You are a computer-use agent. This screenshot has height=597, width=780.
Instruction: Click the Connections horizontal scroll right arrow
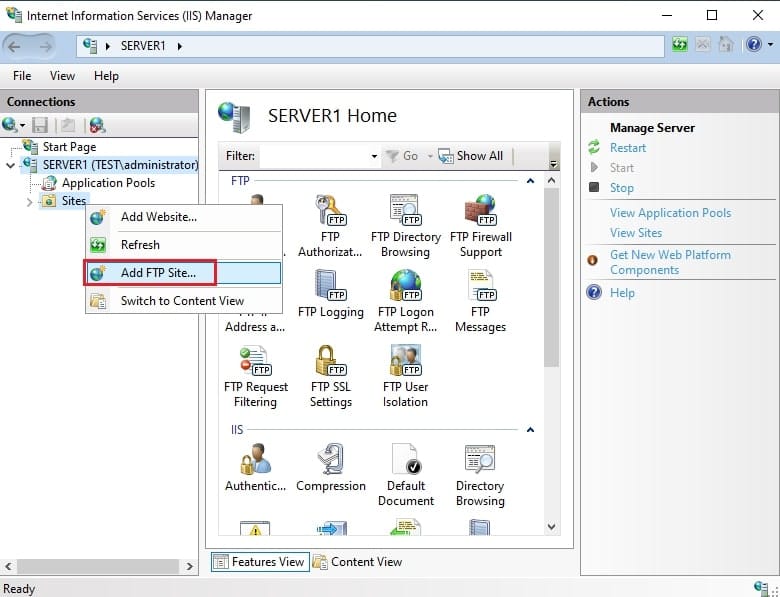190,566
